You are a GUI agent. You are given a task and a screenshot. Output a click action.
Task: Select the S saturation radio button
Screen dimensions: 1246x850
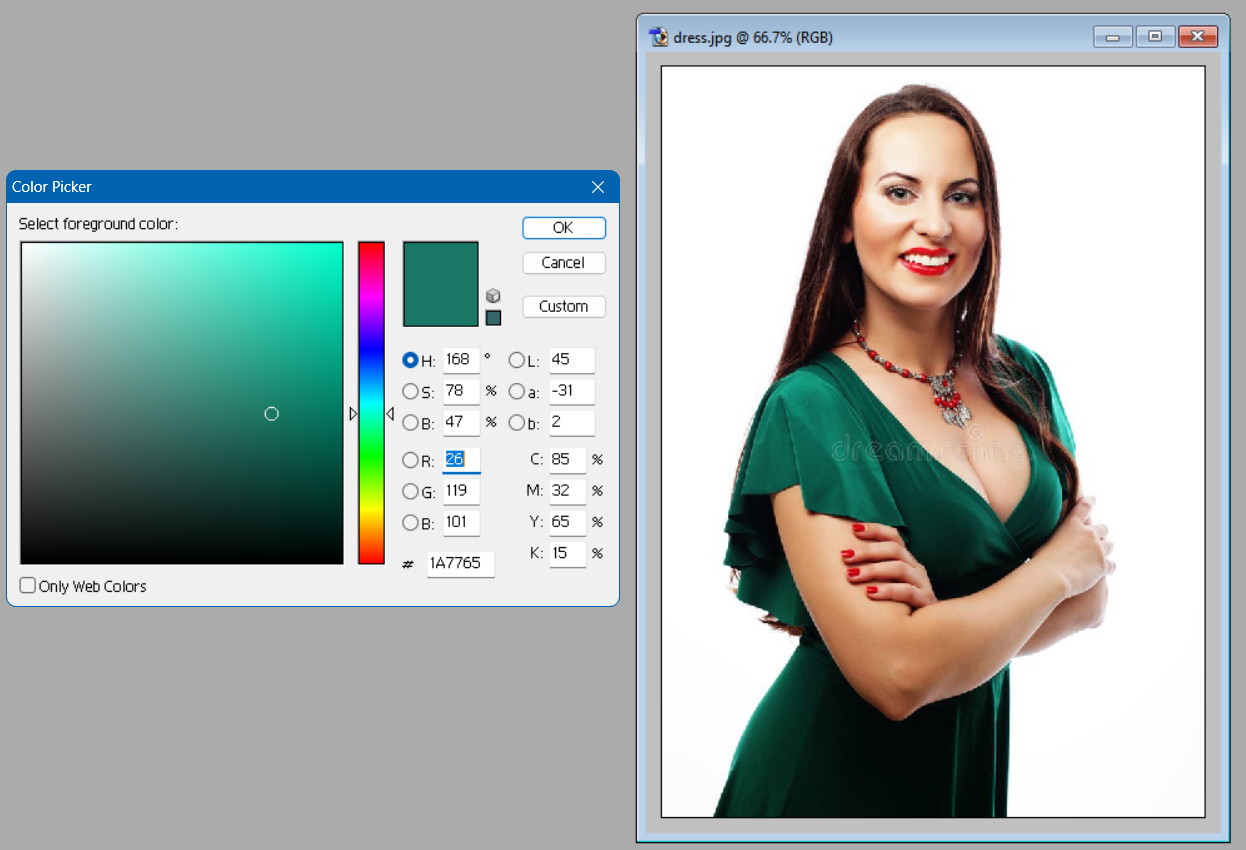[410, 391]
